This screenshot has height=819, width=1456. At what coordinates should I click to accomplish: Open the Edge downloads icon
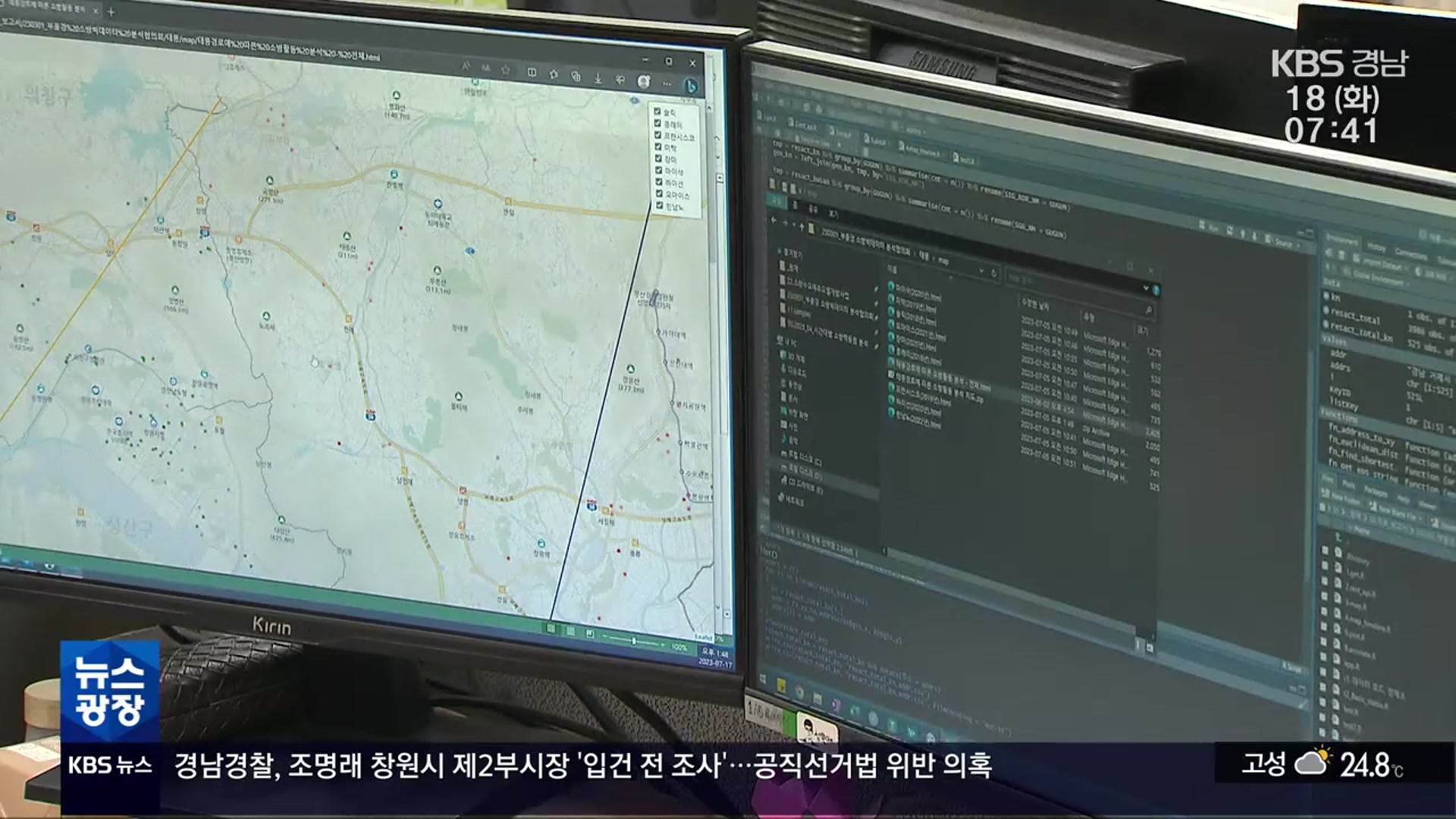point(598,78)
